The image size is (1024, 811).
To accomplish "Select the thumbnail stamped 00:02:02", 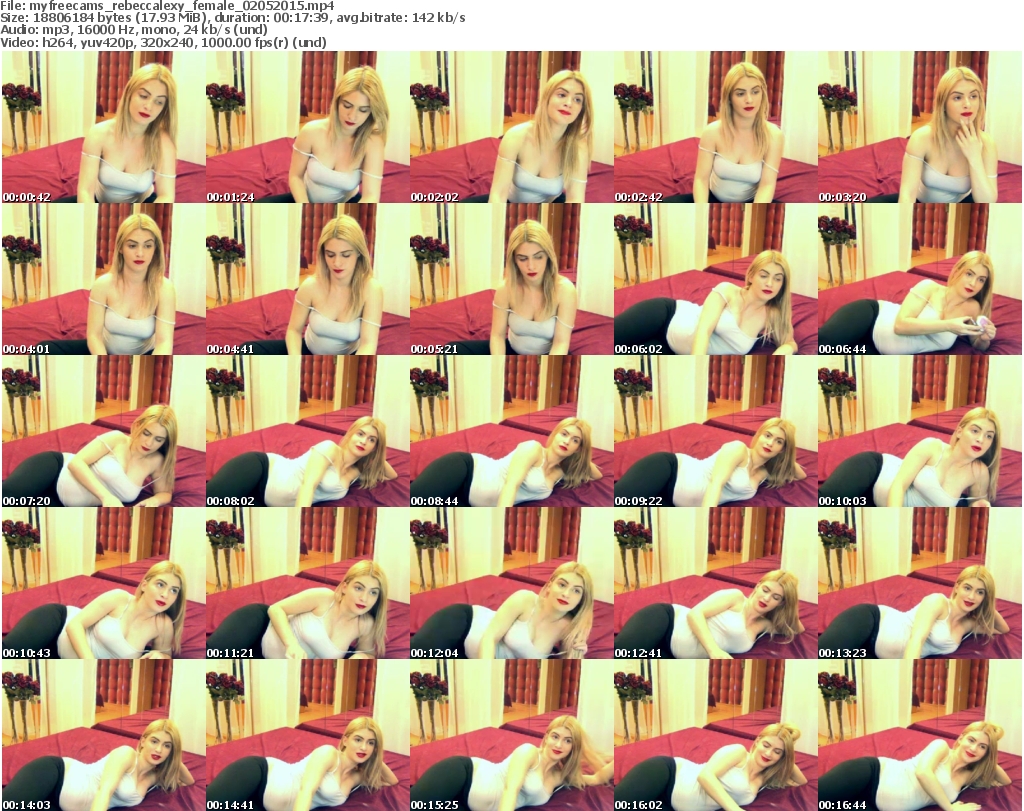I will 511,127.
